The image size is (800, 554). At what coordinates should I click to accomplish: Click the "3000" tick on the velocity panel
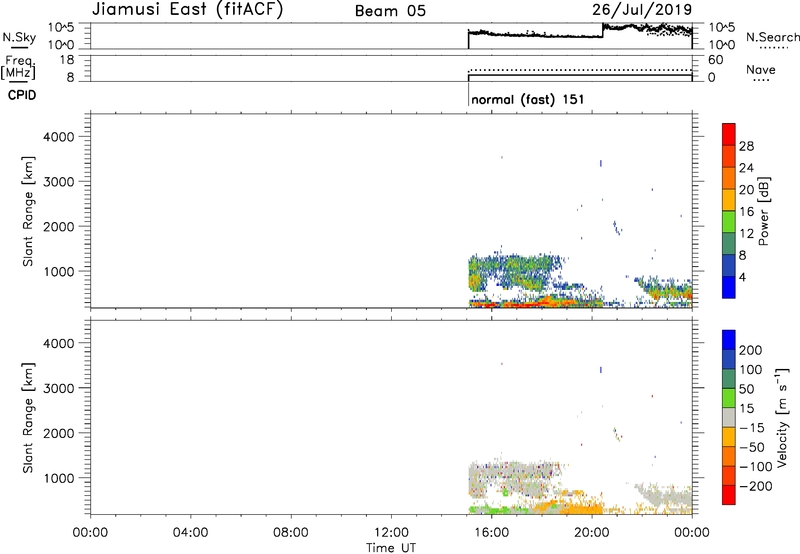[x=58, y=388]
